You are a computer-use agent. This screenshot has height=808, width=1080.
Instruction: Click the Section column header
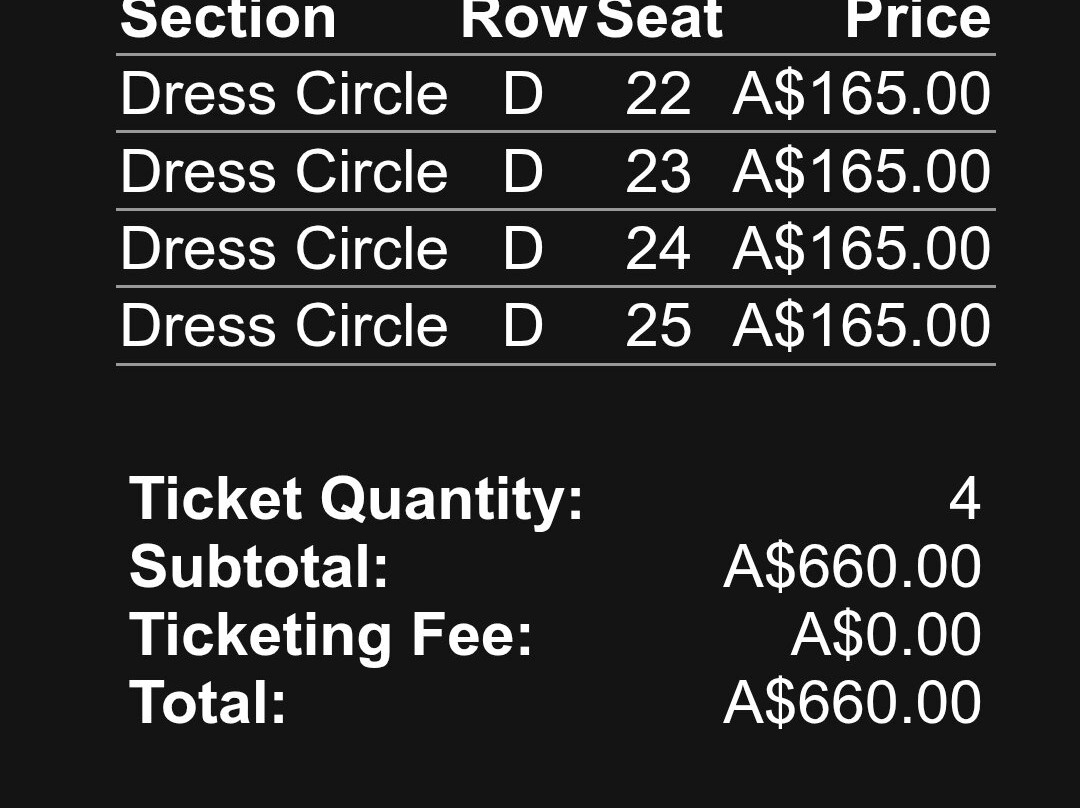pyautogui.click(x=228, y=20)
